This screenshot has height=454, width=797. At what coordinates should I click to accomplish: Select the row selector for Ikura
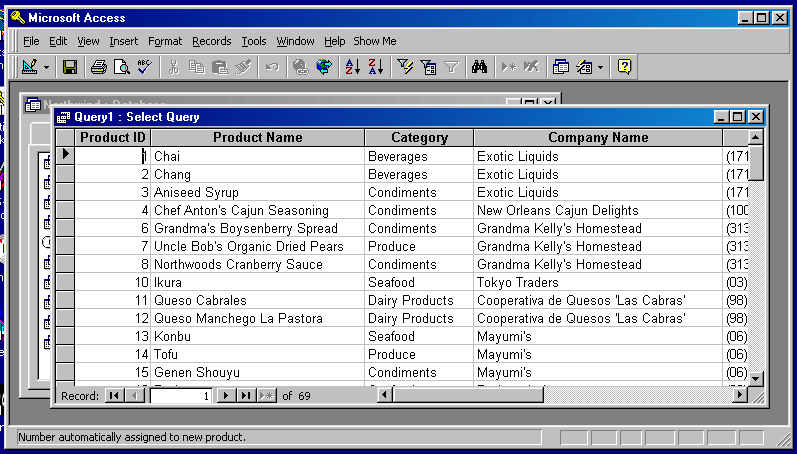coord(65,282)
